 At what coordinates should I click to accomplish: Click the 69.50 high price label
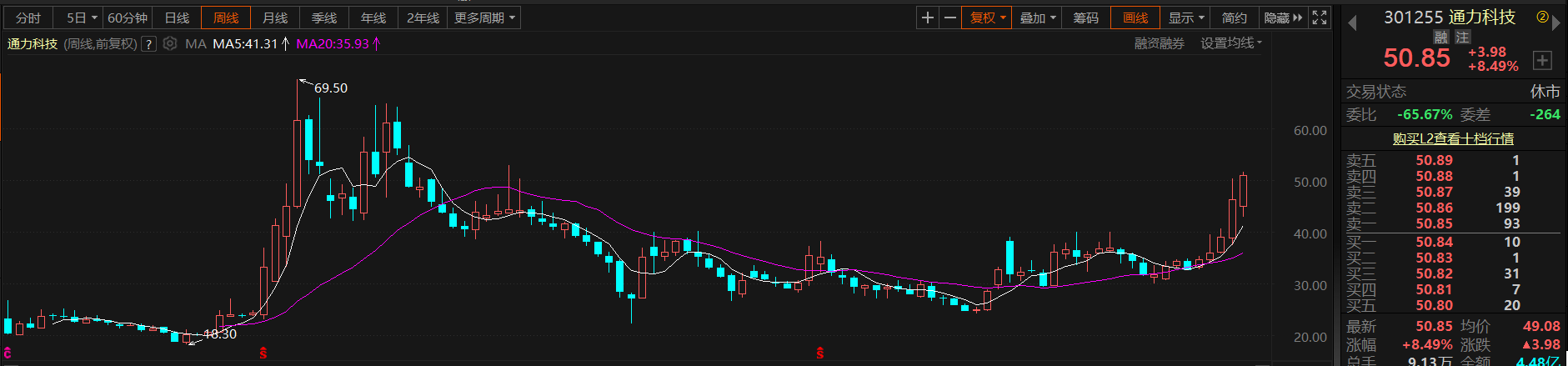click(331, 88)
